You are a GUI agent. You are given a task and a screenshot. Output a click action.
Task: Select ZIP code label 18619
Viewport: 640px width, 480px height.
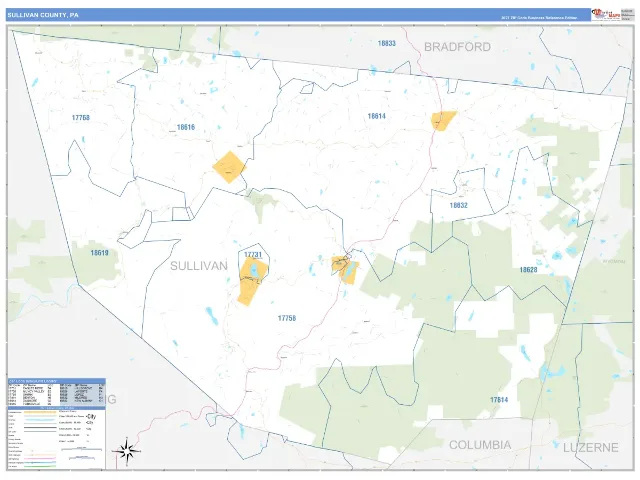[x=99, y=253]
